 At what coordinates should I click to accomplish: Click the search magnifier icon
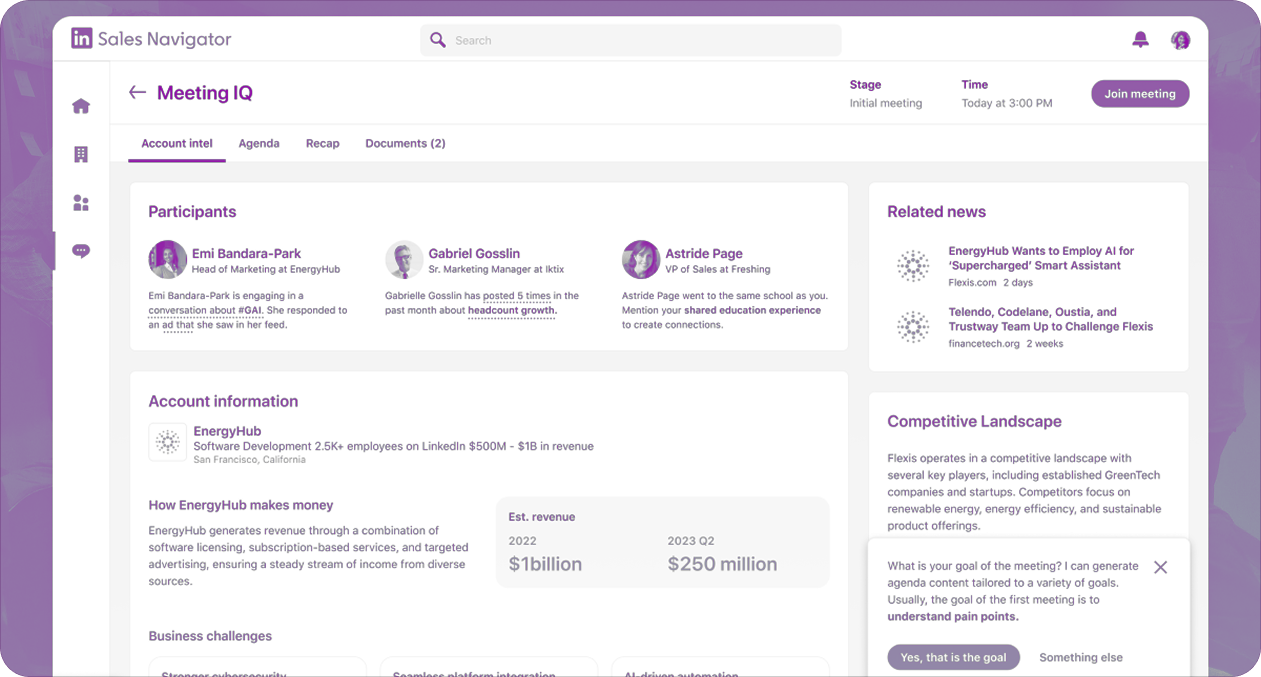point(438,40)
